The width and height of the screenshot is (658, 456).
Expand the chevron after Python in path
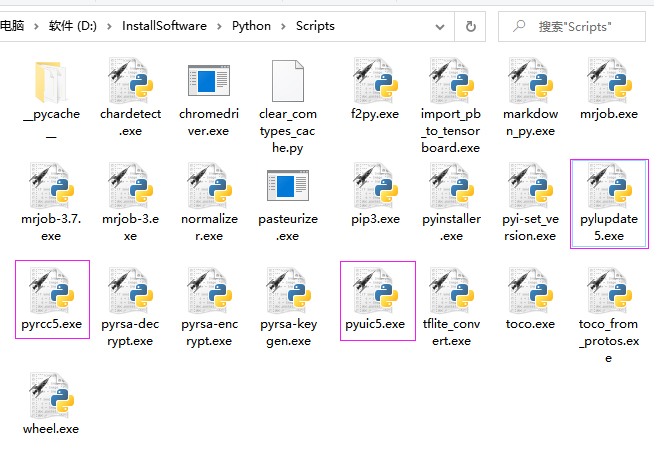(283, 26)
